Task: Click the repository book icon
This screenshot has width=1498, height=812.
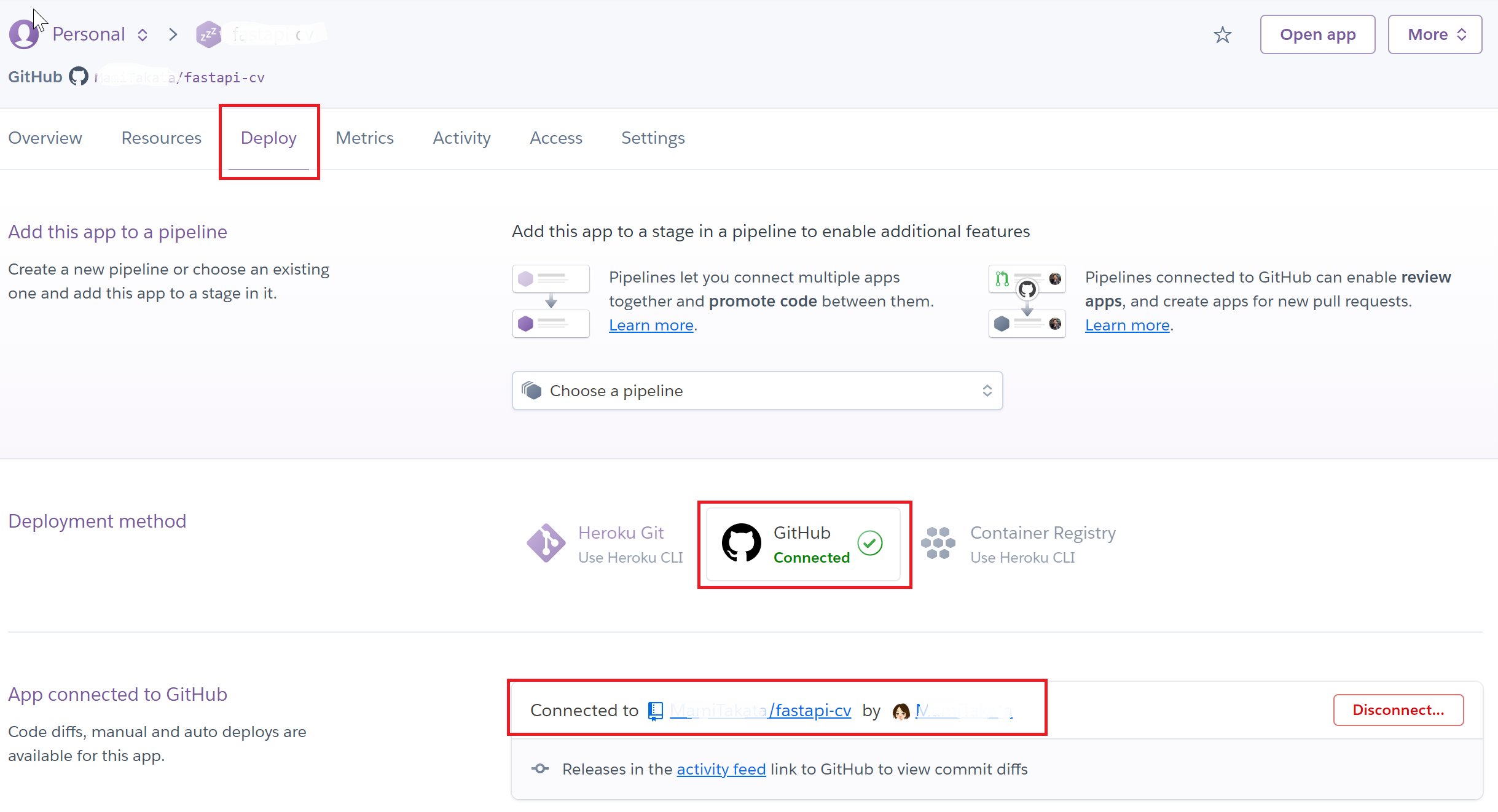Action: (x=656, y=711)
